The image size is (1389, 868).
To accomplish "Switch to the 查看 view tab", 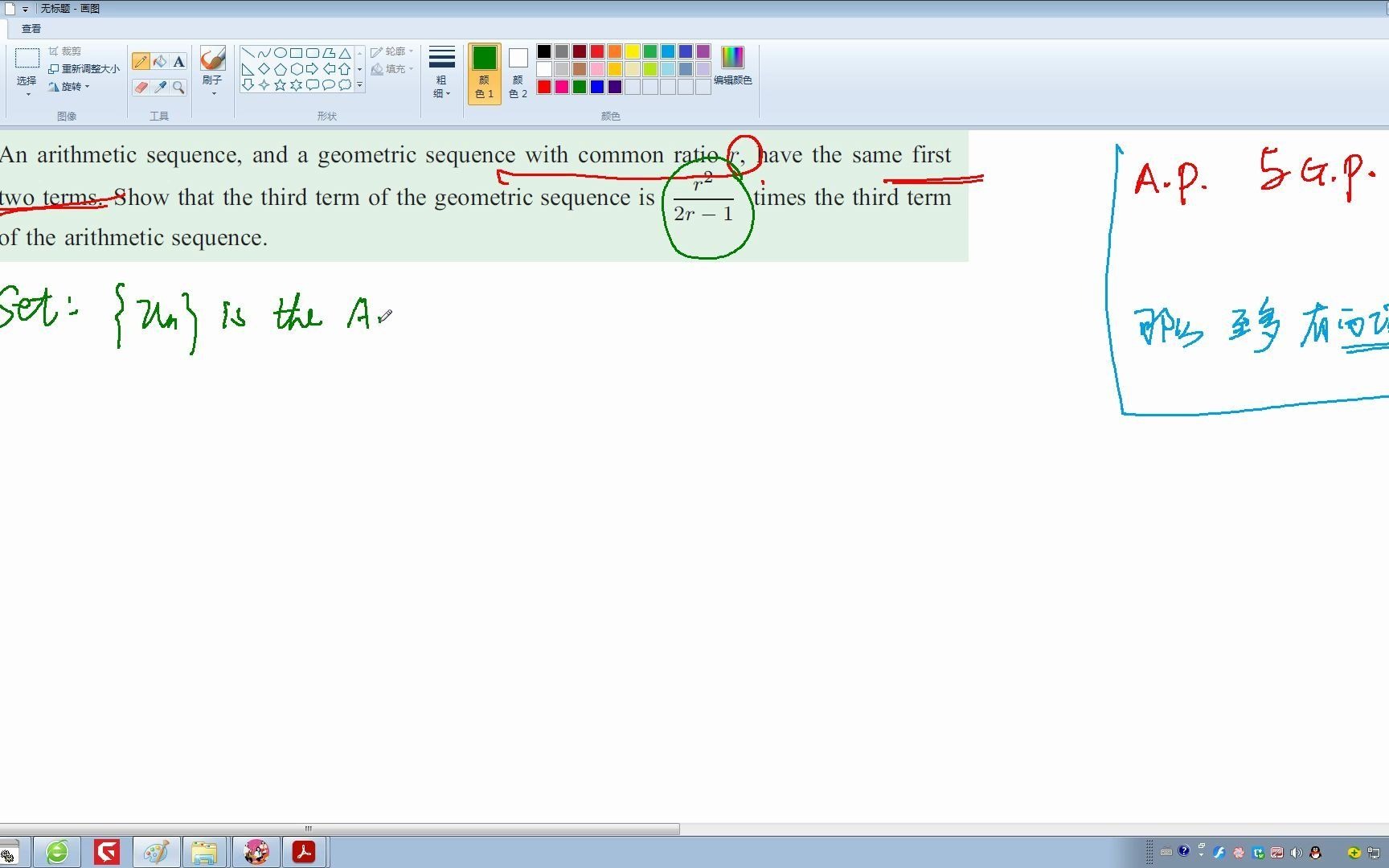I will 30,28.
